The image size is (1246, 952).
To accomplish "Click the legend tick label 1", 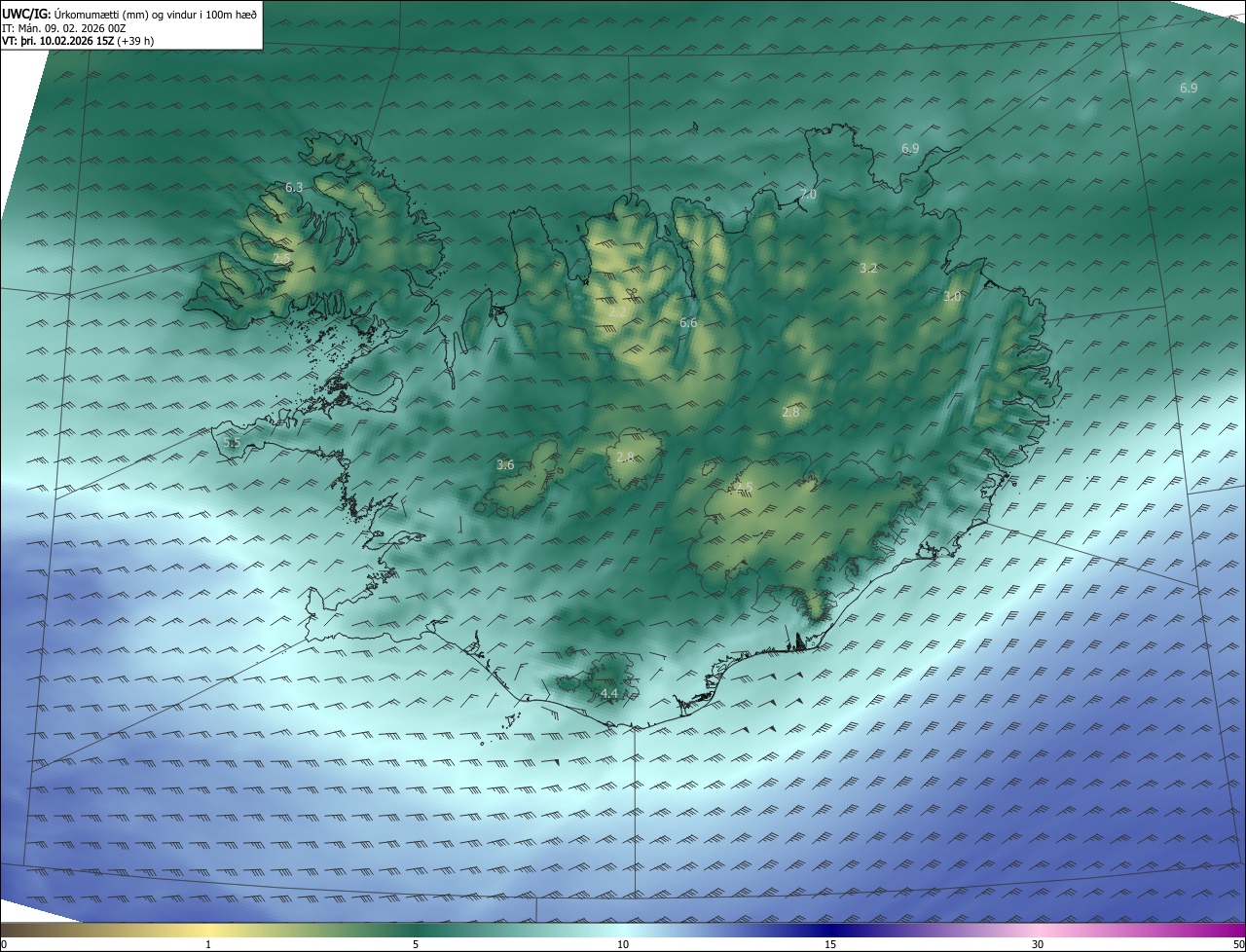I will (208, 944).
